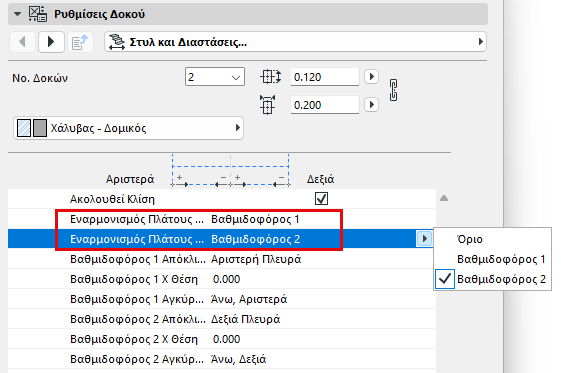Open the No. Δοκών dropdown showing 2
This screenshot has height=373, width=561.
[215, 77]
